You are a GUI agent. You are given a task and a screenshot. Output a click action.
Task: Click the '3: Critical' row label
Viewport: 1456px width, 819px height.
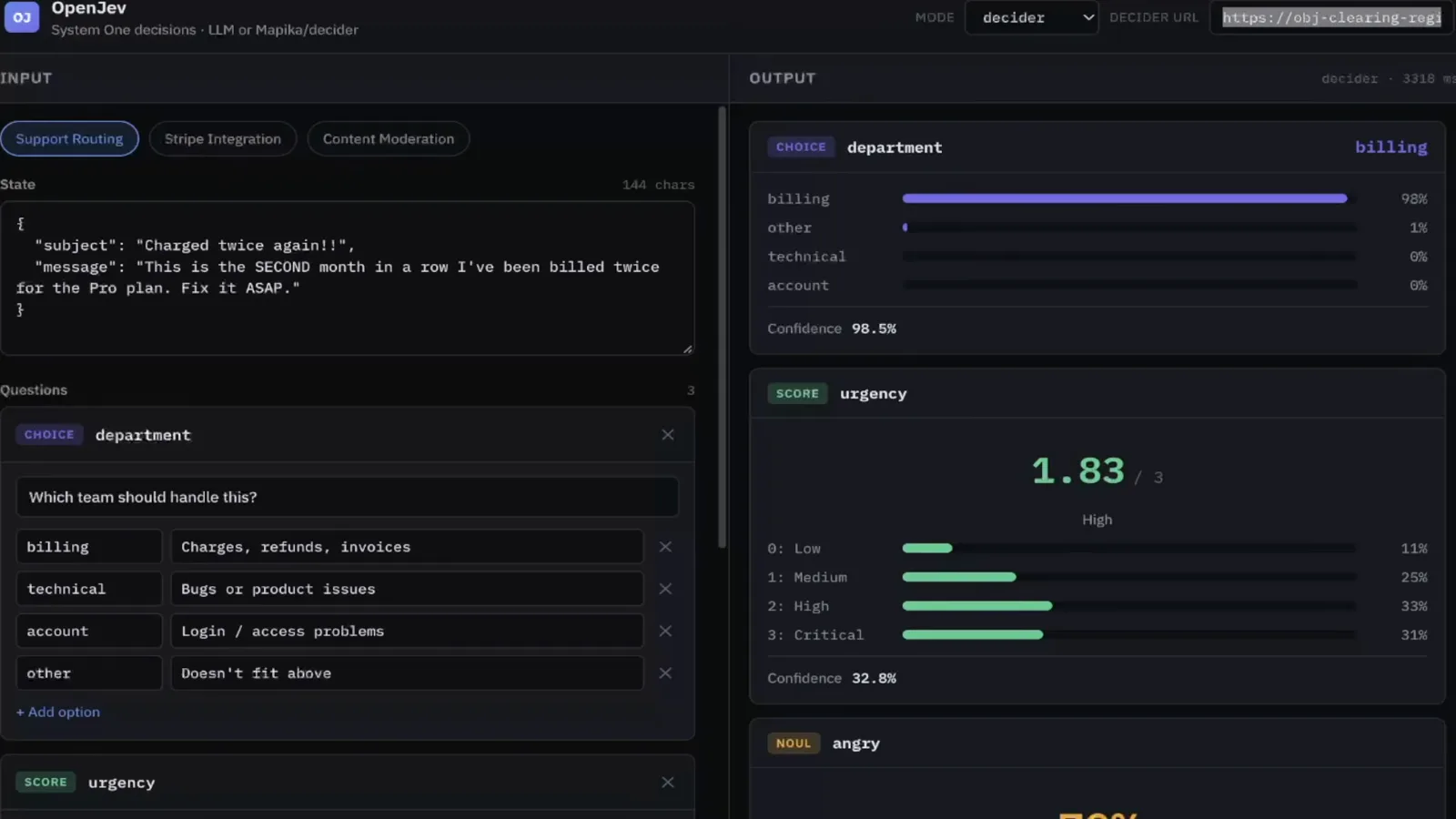click(x=815, y=635)
